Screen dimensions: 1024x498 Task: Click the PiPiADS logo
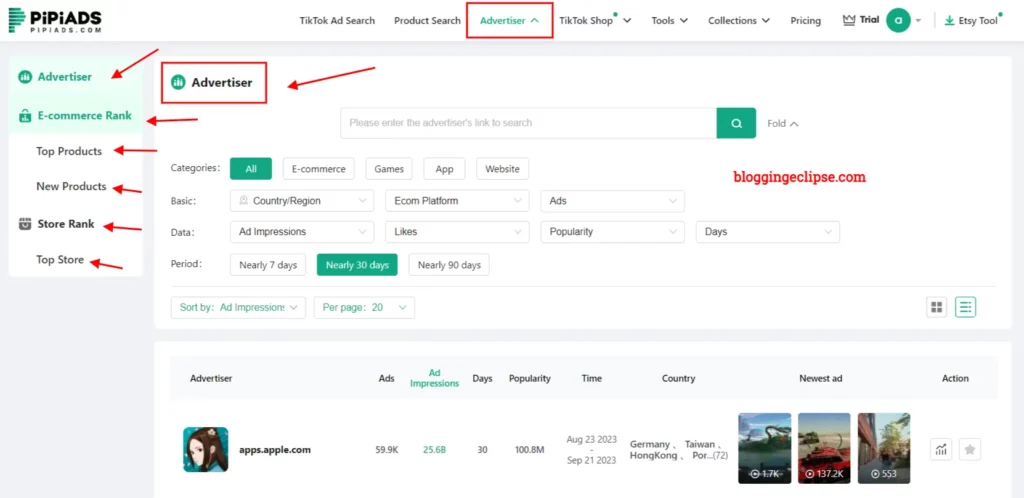point(55,21)
